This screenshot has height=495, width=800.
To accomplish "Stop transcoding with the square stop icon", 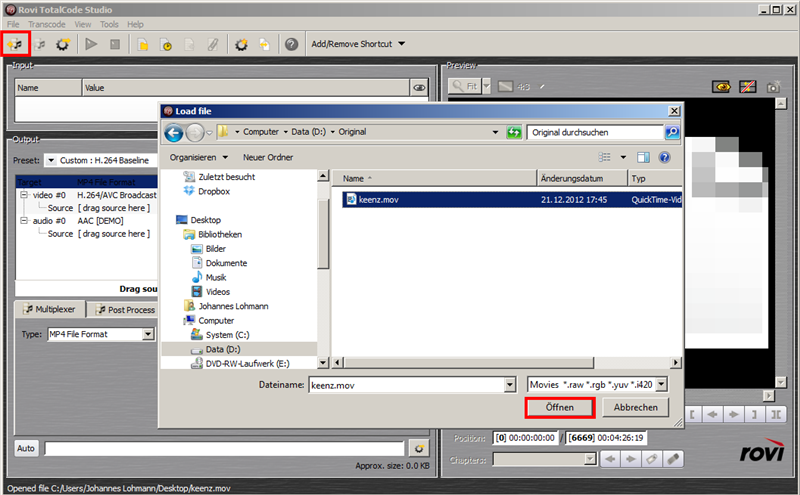I will tap(115, 44).
